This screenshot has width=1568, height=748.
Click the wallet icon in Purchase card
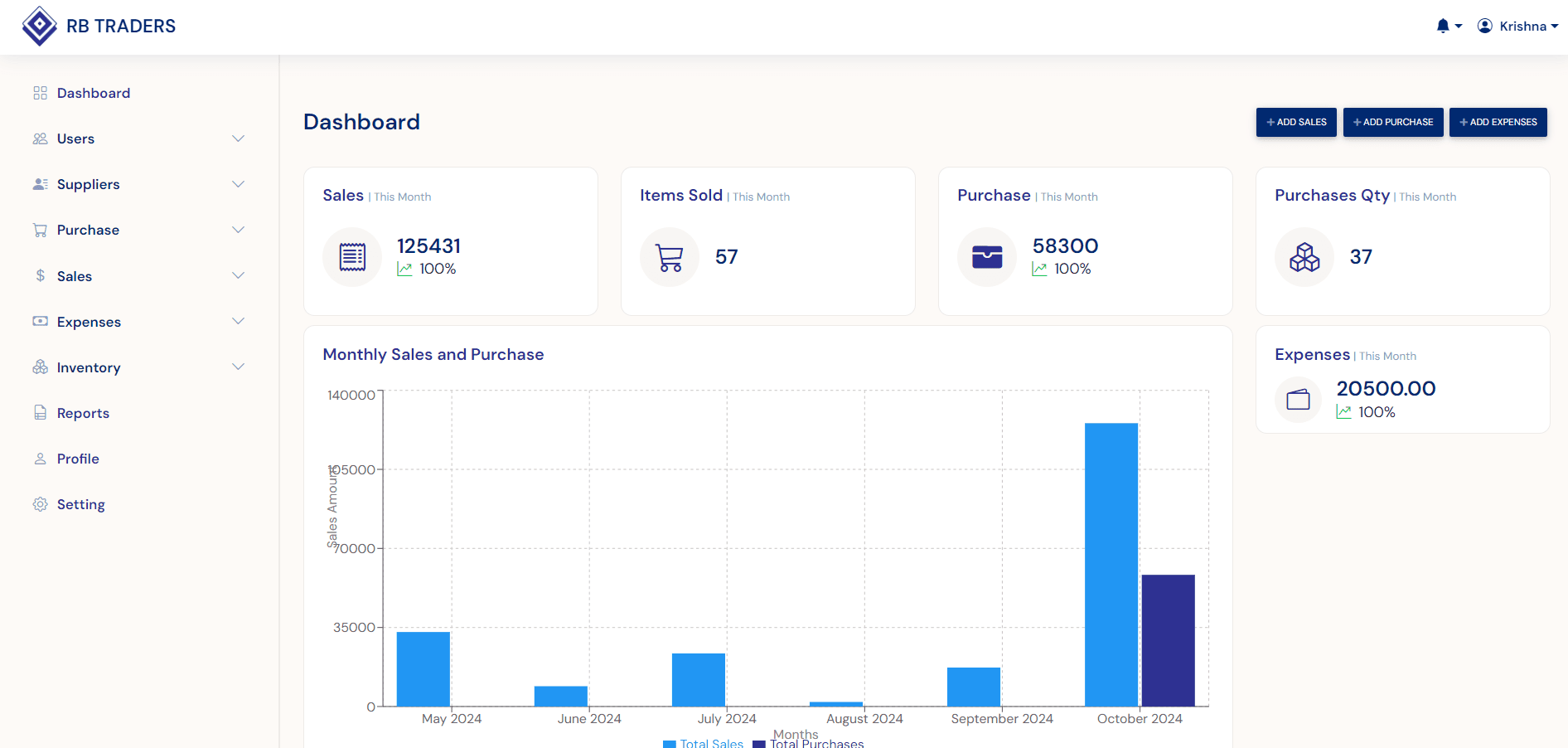point(987,257)
